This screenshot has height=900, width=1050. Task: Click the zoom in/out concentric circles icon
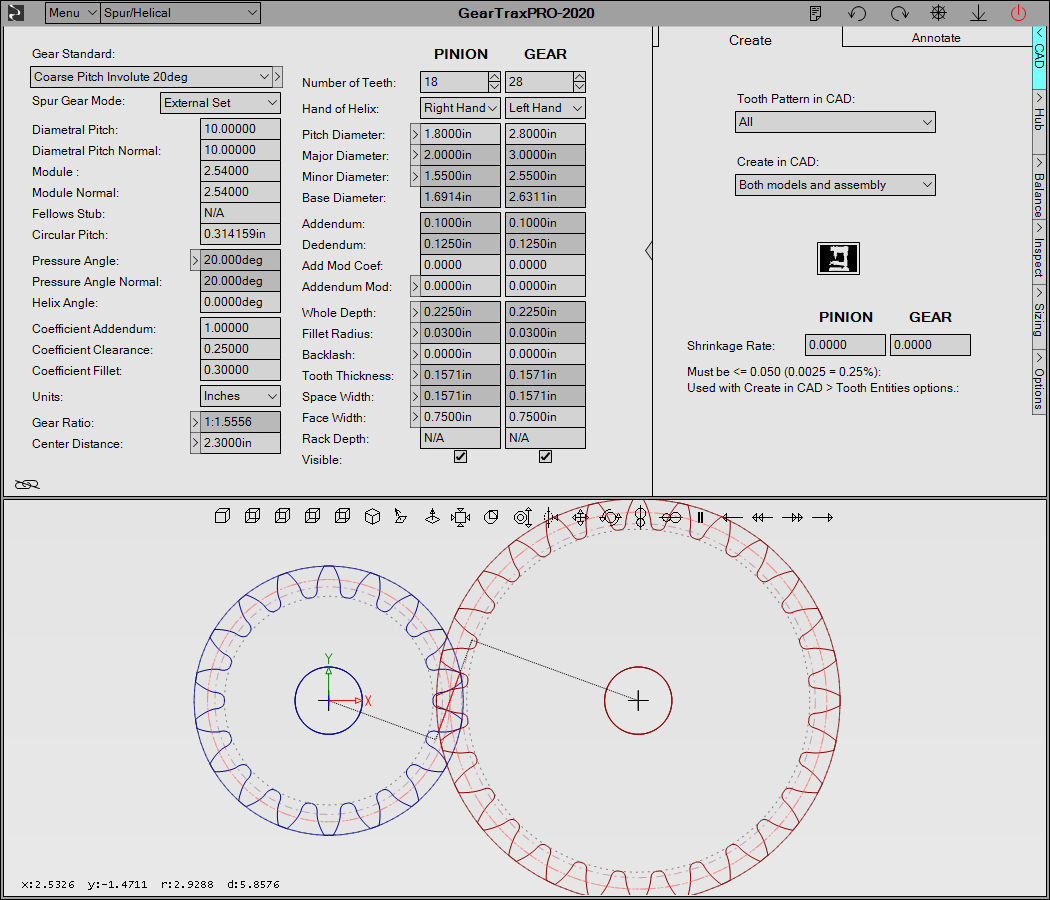(x=522, y=517)
